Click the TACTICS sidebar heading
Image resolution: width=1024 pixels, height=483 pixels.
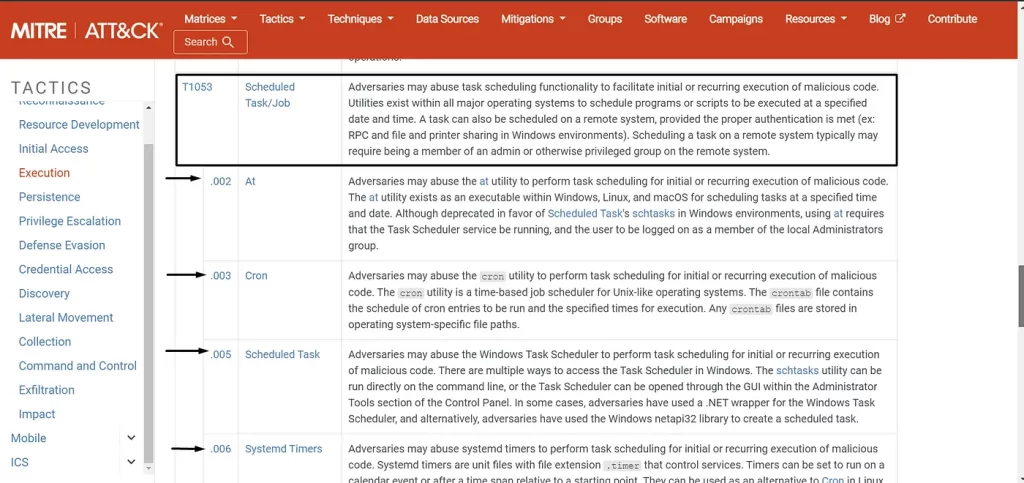coord(51,88)
